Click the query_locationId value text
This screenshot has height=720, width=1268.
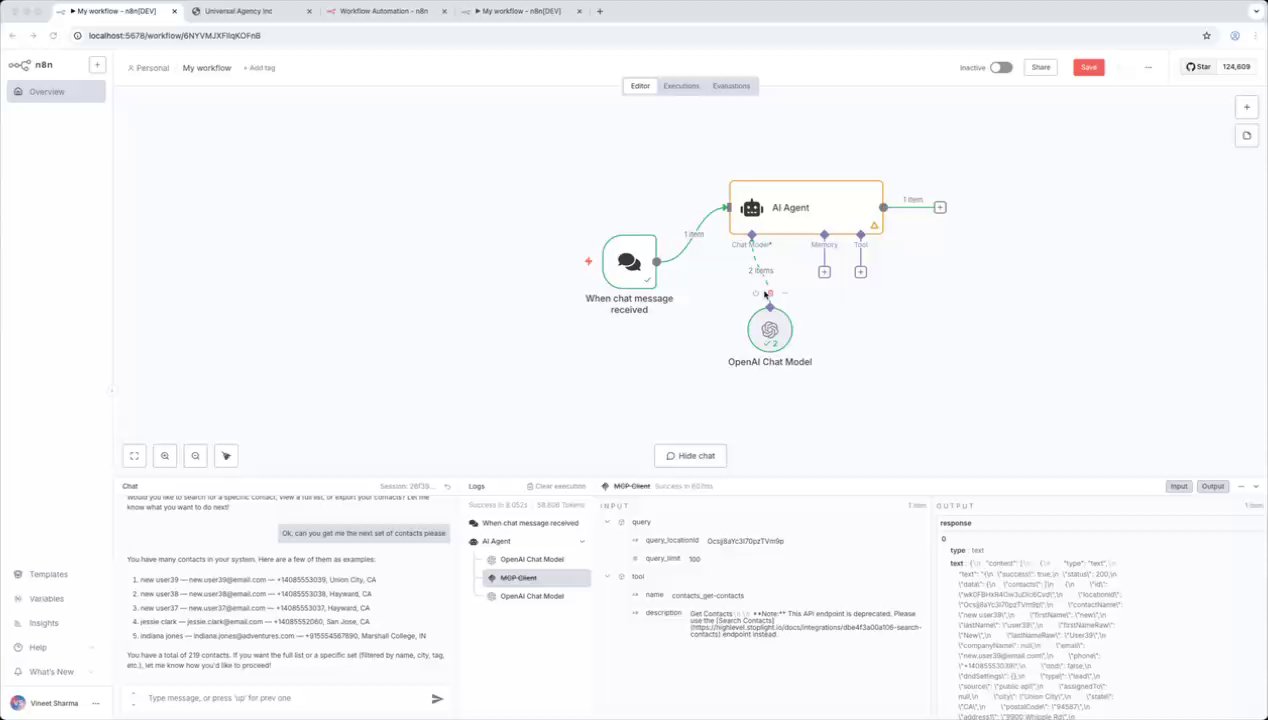click(745, 541)
